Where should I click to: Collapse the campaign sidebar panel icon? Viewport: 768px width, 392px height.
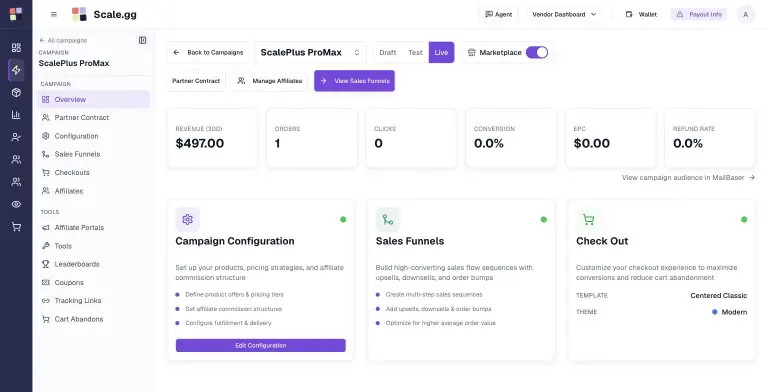coord(143,40)
